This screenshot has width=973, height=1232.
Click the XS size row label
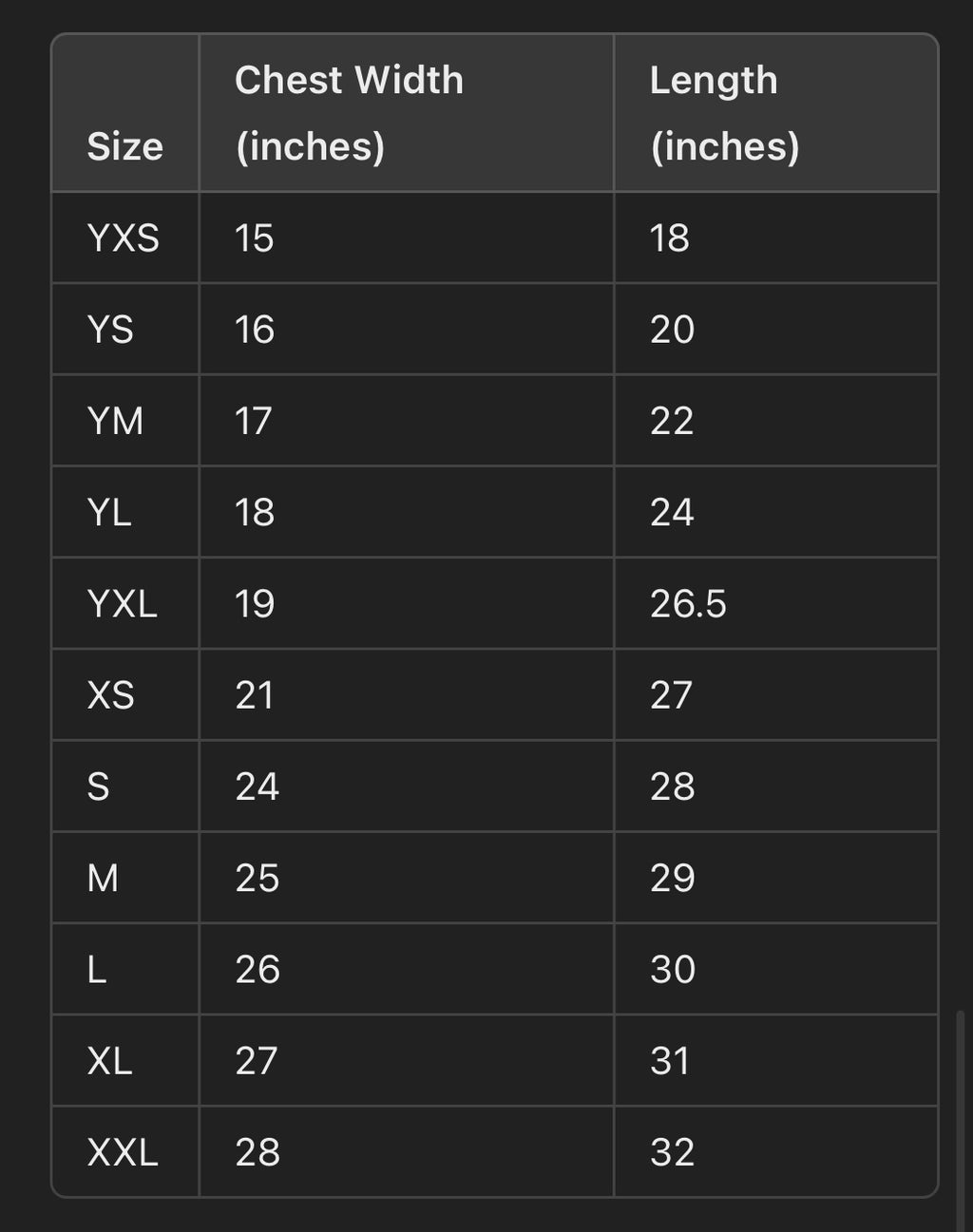click(x=110, y=695)
